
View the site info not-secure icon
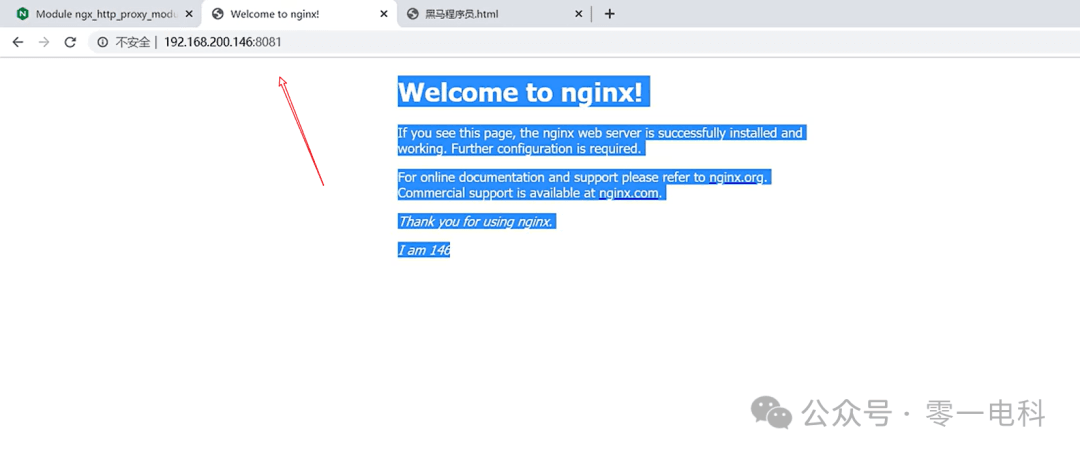point(103,42)
